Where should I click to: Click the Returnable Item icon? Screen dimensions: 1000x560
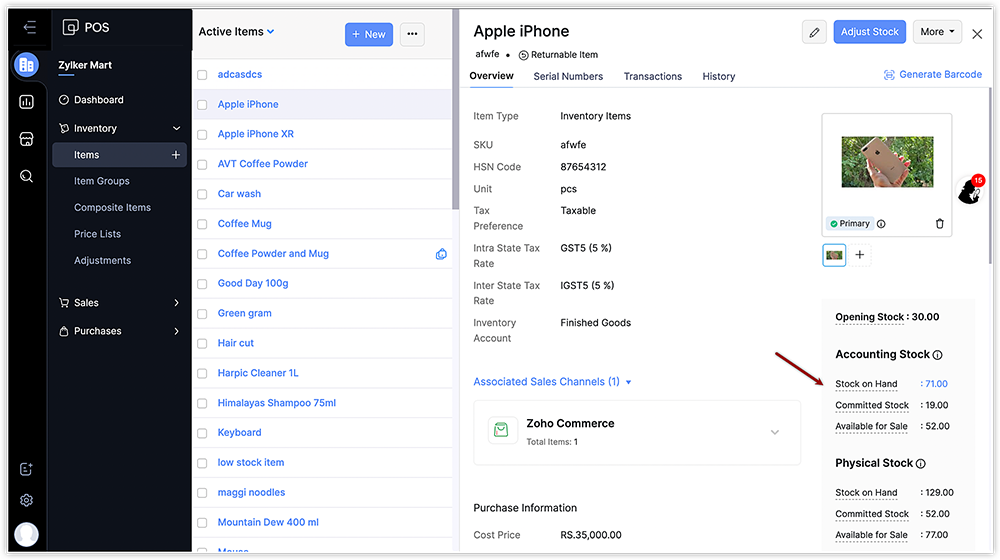pos(524,55)
